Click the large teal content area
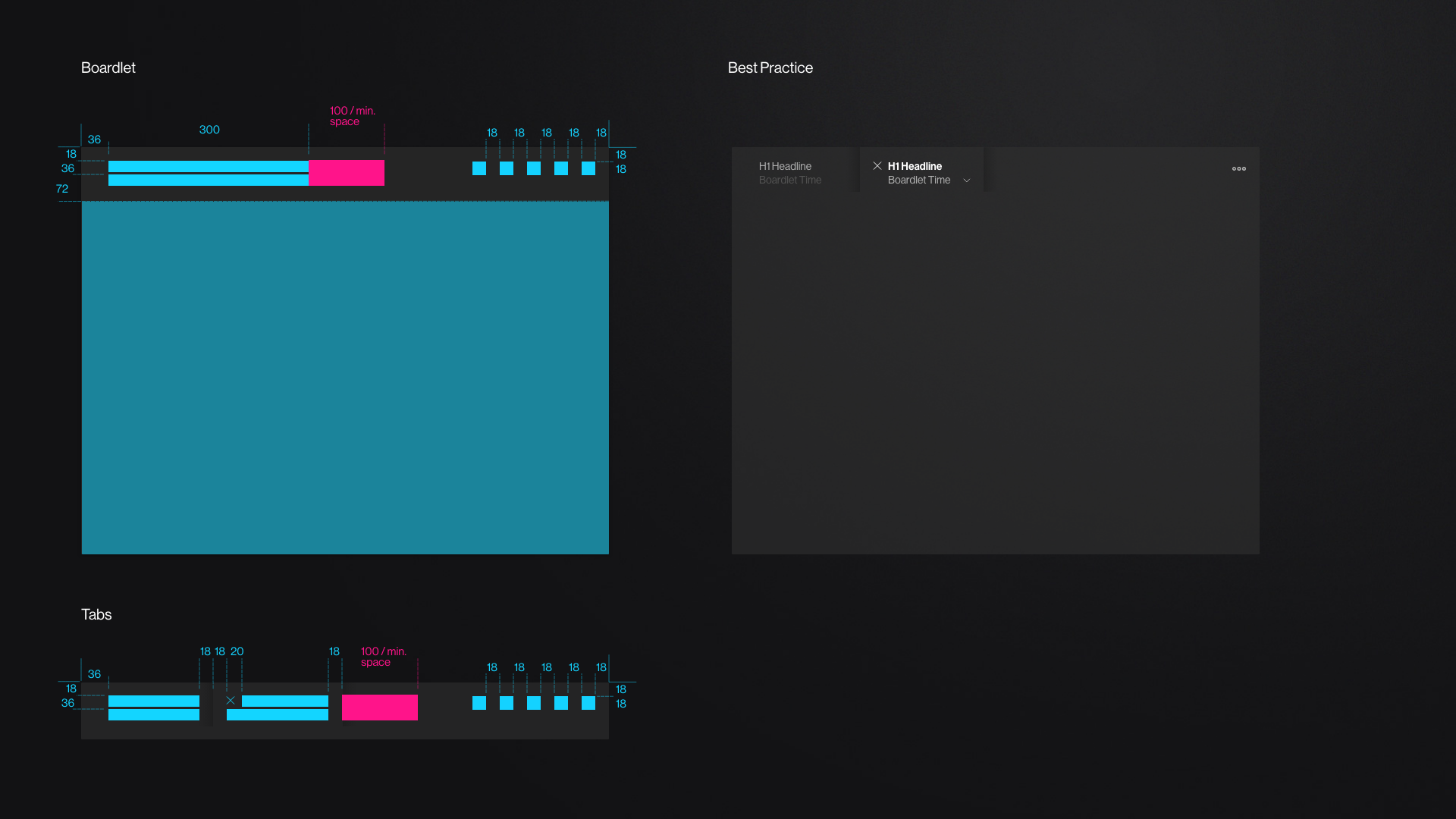The width and height of the screenshot is (1456, 819). pyautogui.click(x=345, y=378)
